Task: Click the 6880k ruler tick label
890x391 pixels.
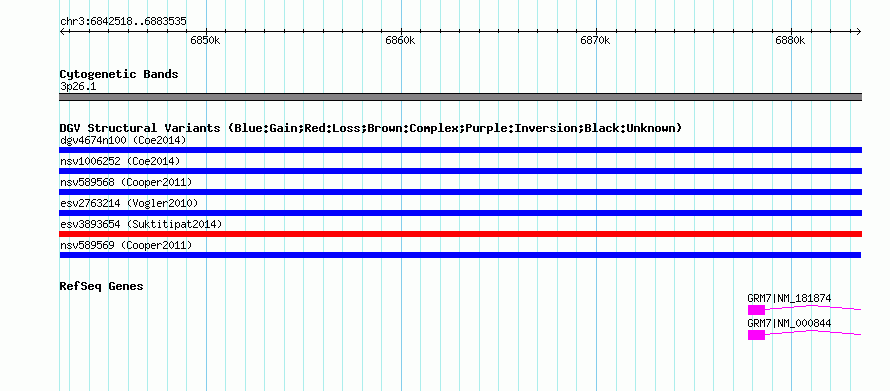Action: (x=790, y=41)
